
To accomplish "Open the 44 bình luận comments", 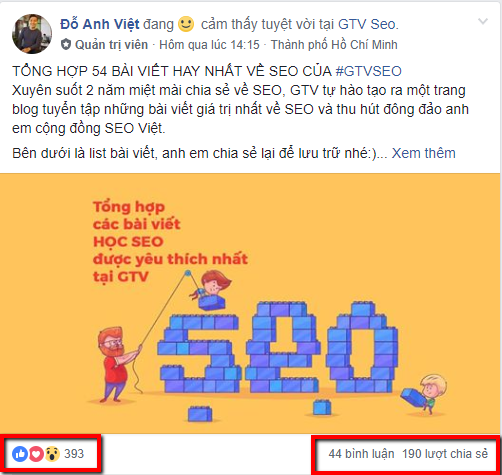I will 361,454.
